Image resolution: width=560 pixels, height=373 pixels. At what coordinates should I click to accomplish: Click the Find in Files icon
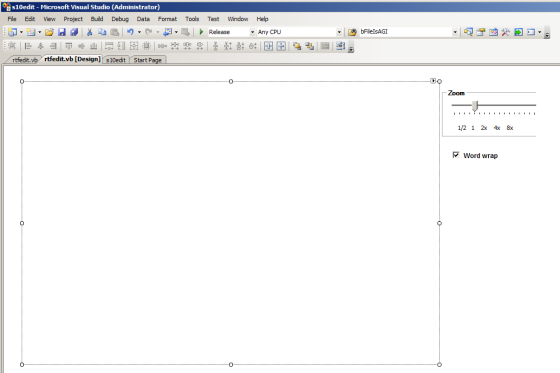pyautogui.click(x=352, y=32)
